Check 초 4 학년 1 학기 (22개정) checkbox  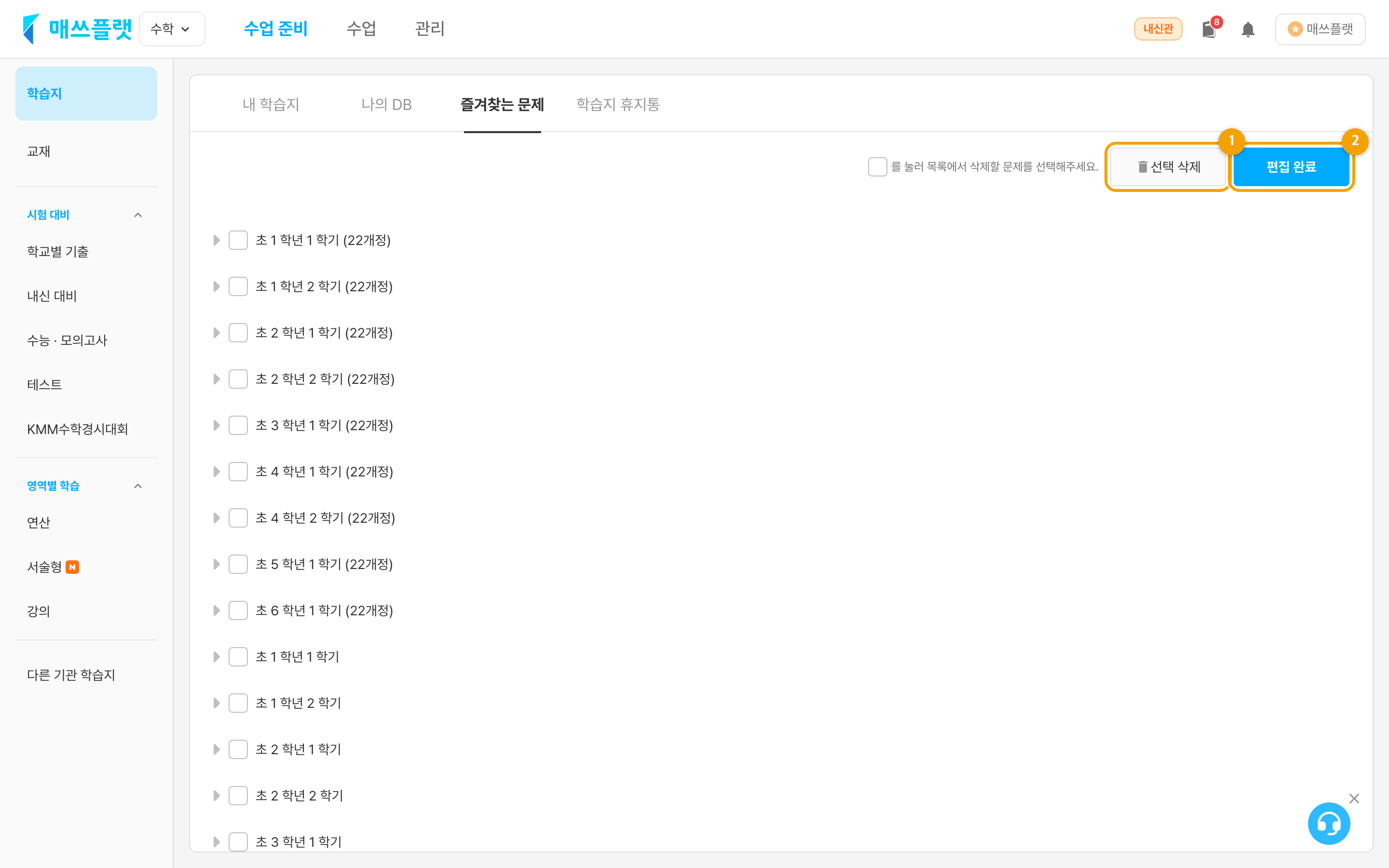[x=238, y=472]
